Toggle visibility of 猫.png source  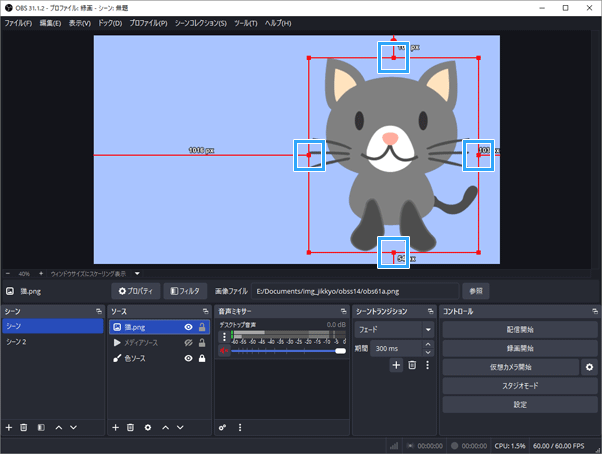[188, 327]
